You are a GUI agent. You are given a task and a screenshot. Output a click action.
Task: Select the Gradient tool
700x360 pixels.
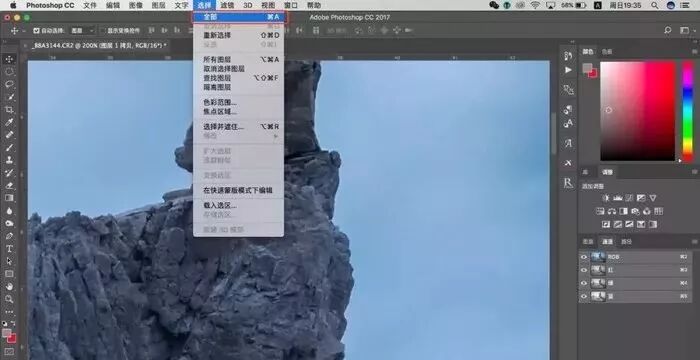pos(9,198)
